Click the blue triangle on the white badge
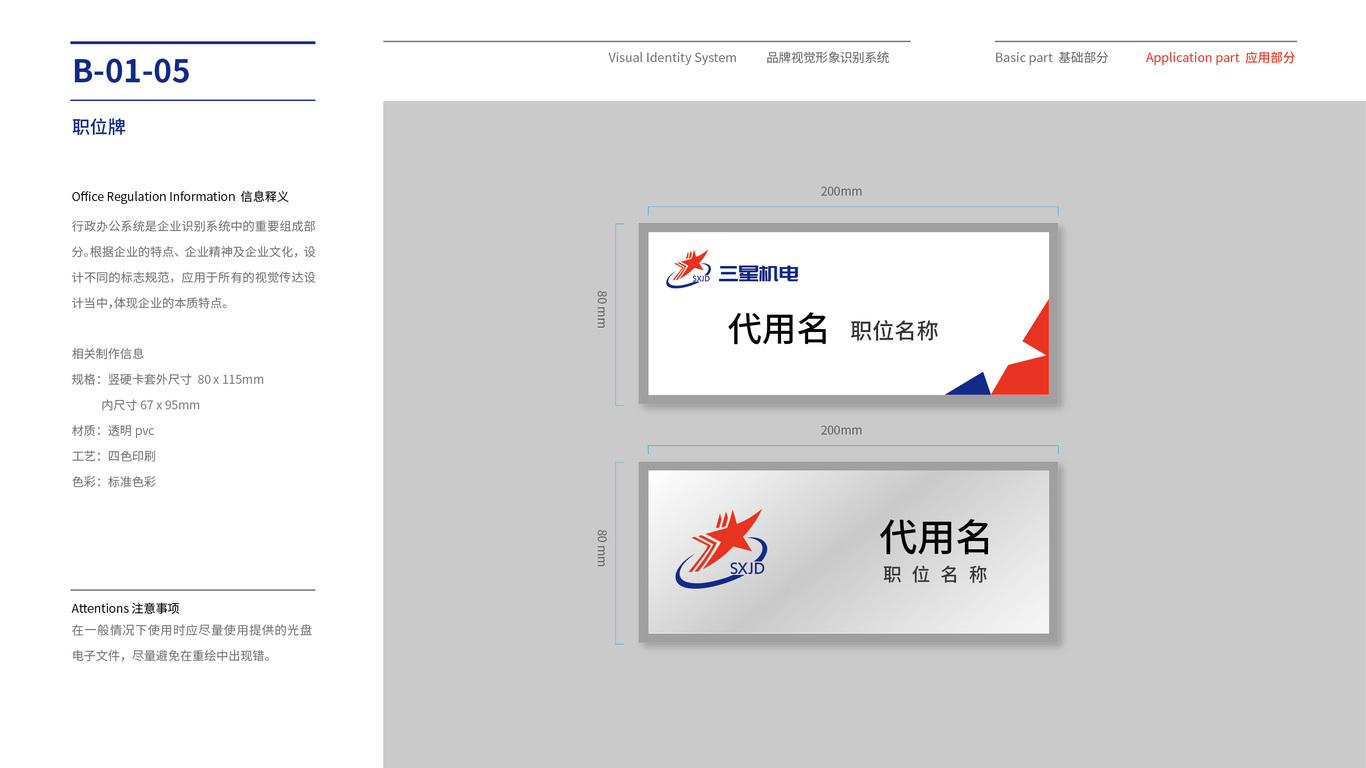This screenshot has height=768, width=1366. pyautogui.click(x=968, y=384)
